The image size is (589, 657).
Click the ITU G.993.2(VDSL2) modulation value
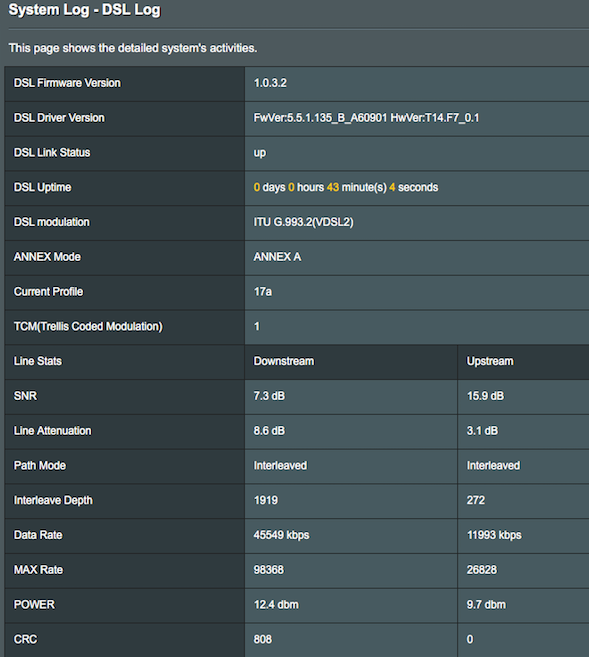tap(303, 222)
